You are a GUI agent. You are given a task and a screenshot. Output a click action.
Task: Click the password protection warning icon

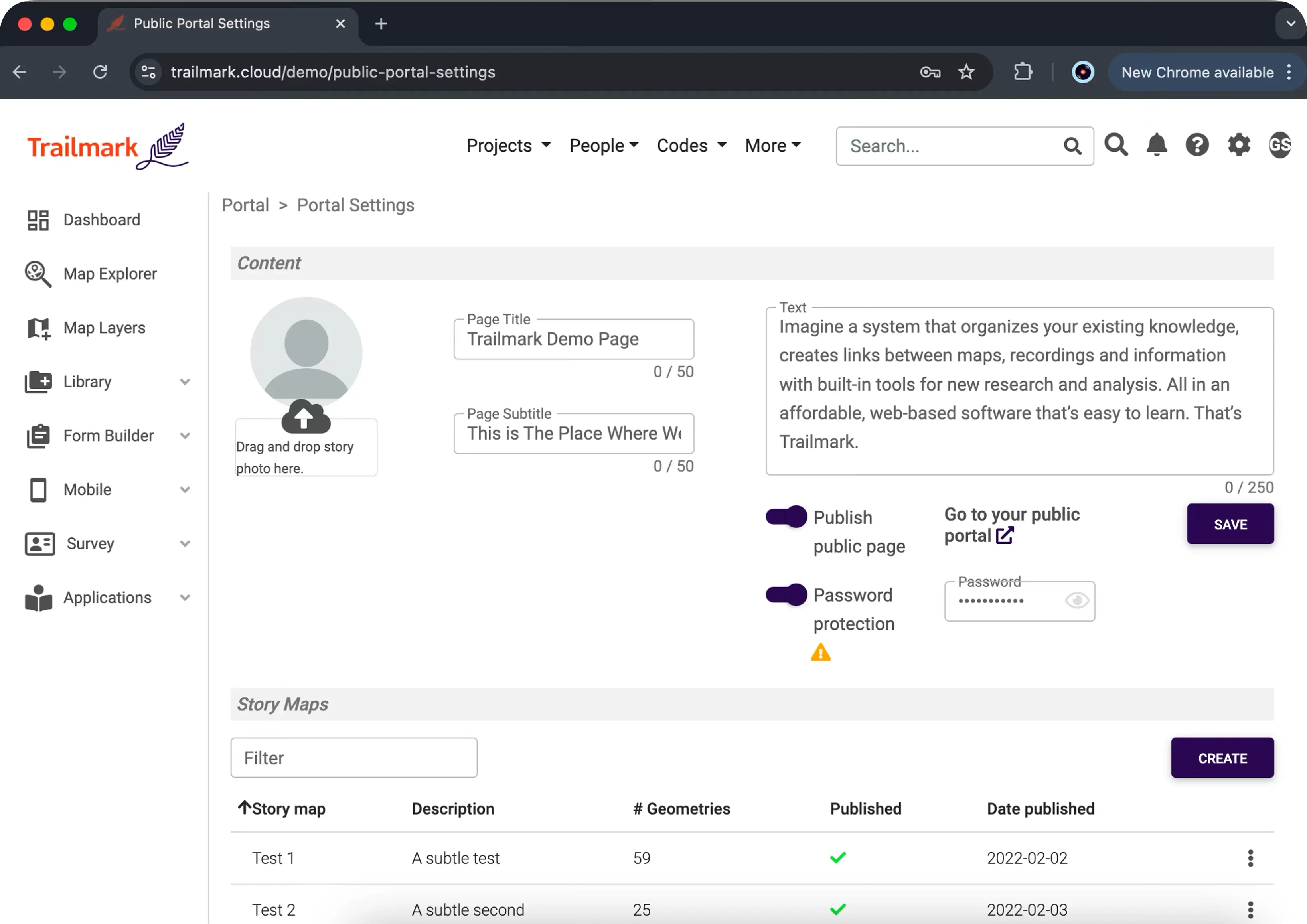pyautogui.click(x=820, y=652)
